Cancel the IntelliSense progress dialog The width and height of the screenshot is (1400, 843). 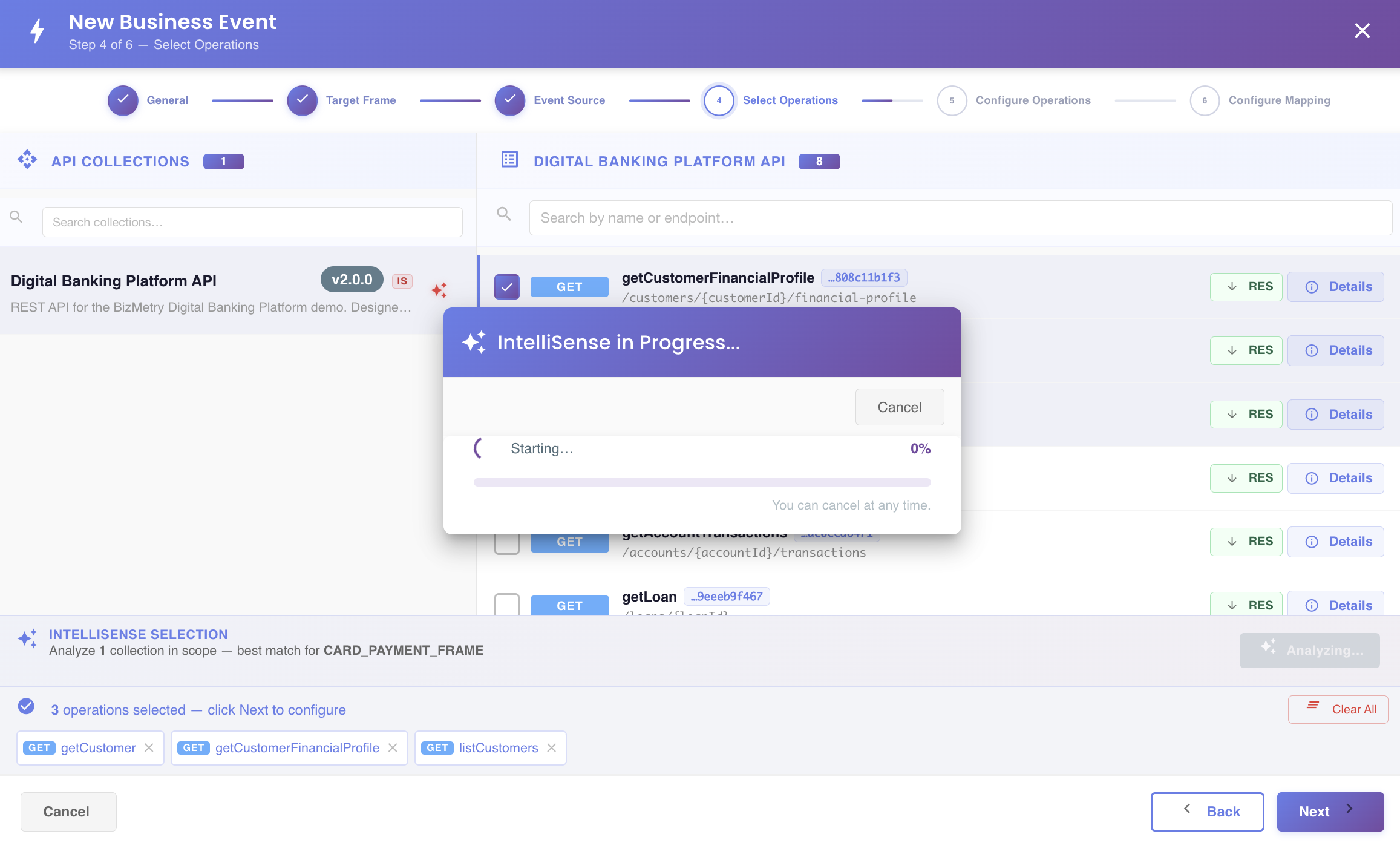pyautogui.click(x=900, y=407)
